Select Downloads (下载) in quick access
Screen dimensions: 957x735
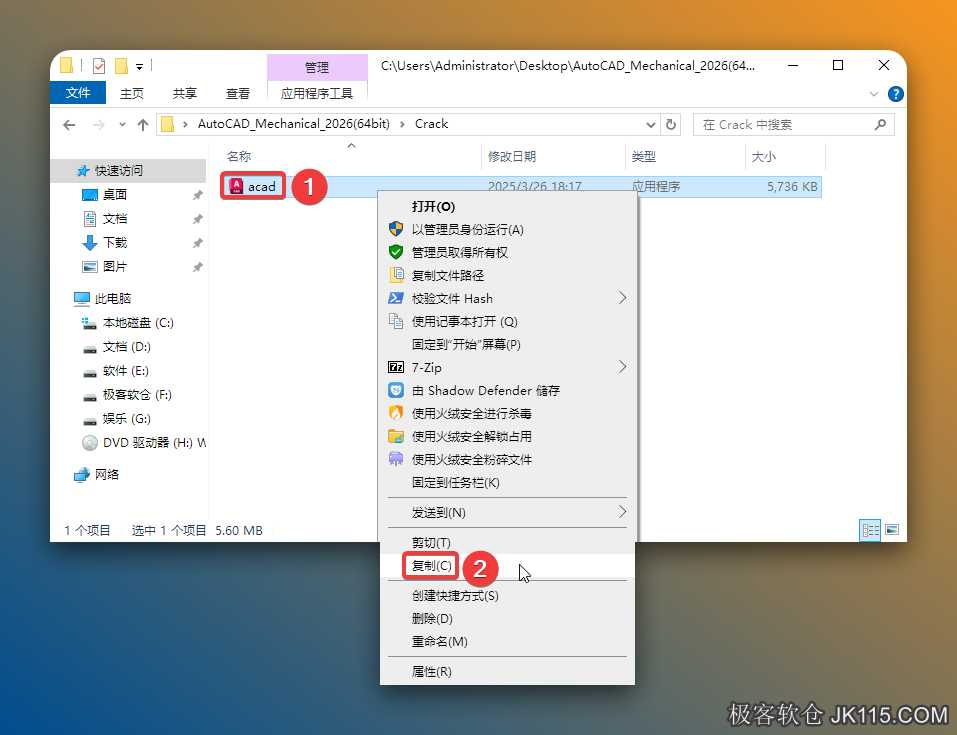[115, 242]
